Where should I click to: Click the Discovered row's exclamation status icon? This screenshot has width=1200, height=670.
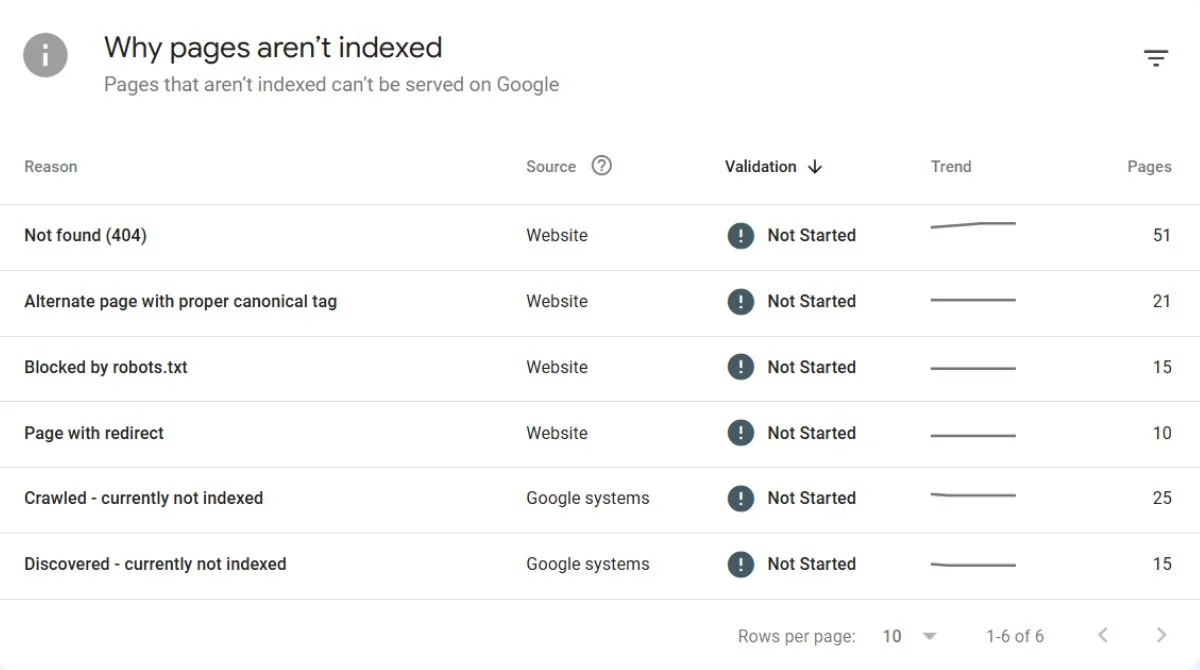(x=740, y=564)
